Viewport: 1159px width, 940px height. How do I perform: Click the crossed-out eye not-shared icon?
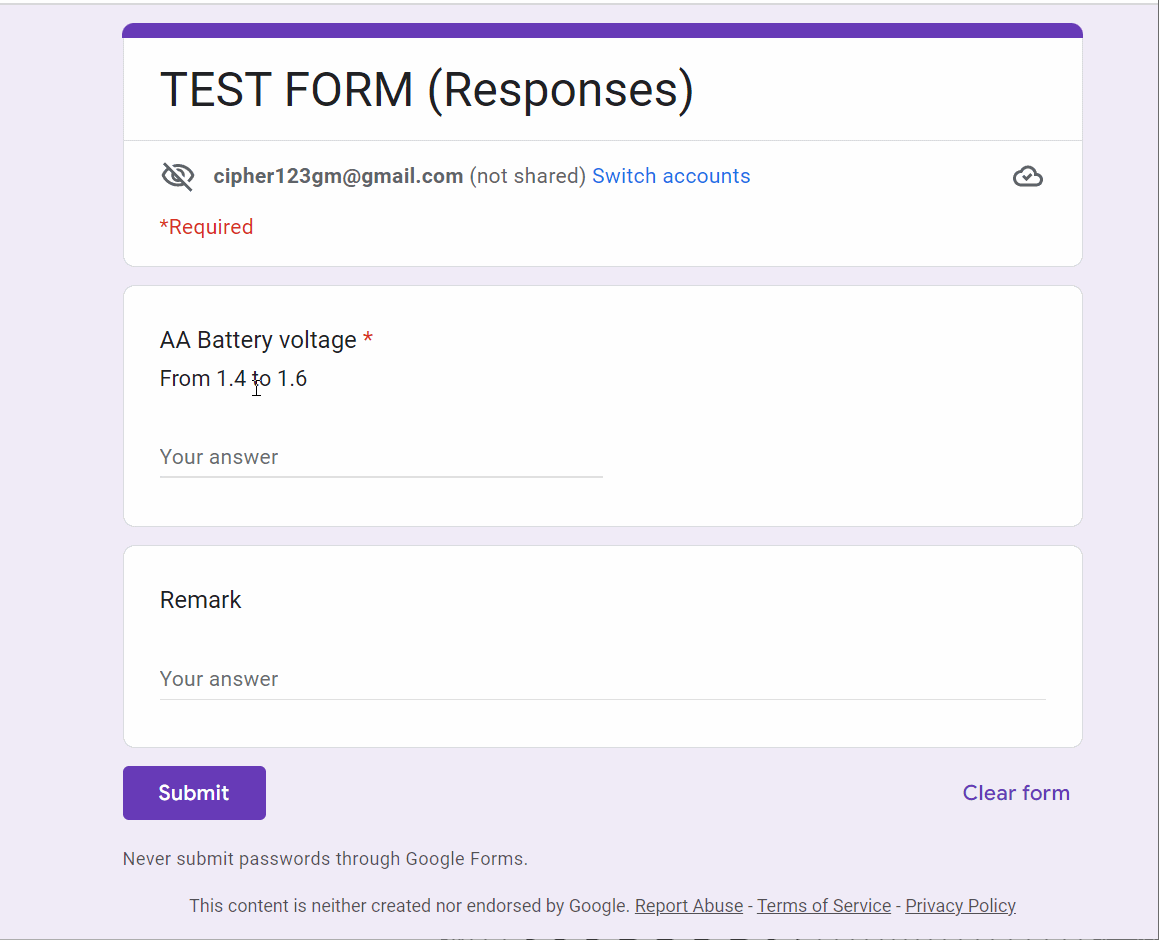[x=177, y=177]
